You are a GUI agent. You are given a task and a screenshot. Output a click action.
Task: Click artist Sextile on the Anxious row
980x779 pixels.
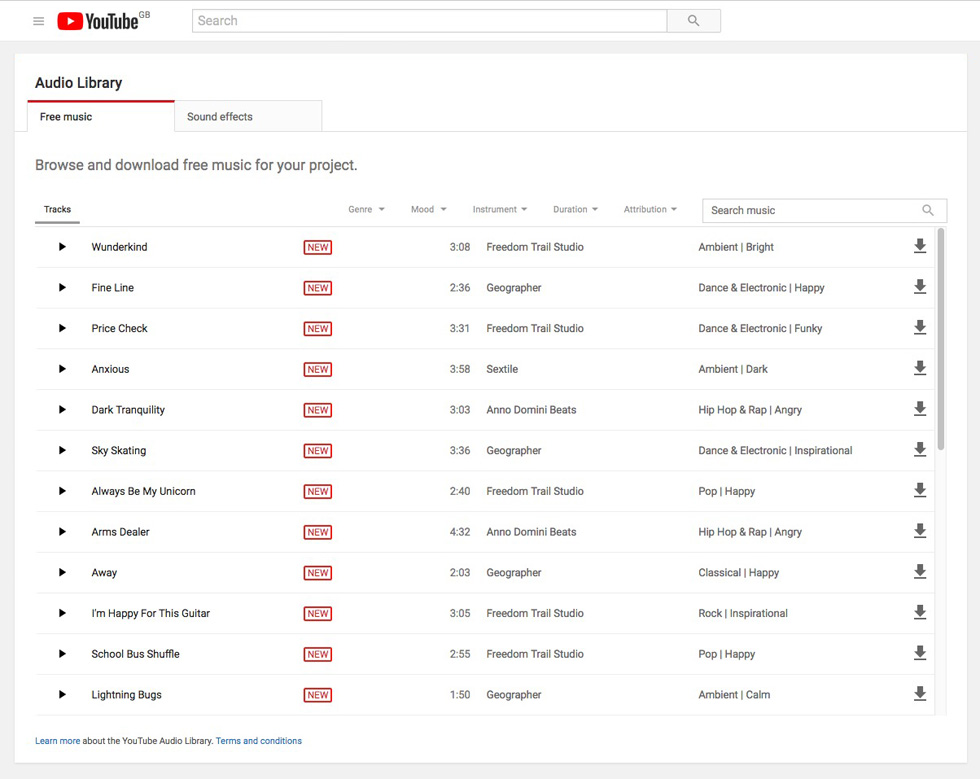tap(502, 369)
